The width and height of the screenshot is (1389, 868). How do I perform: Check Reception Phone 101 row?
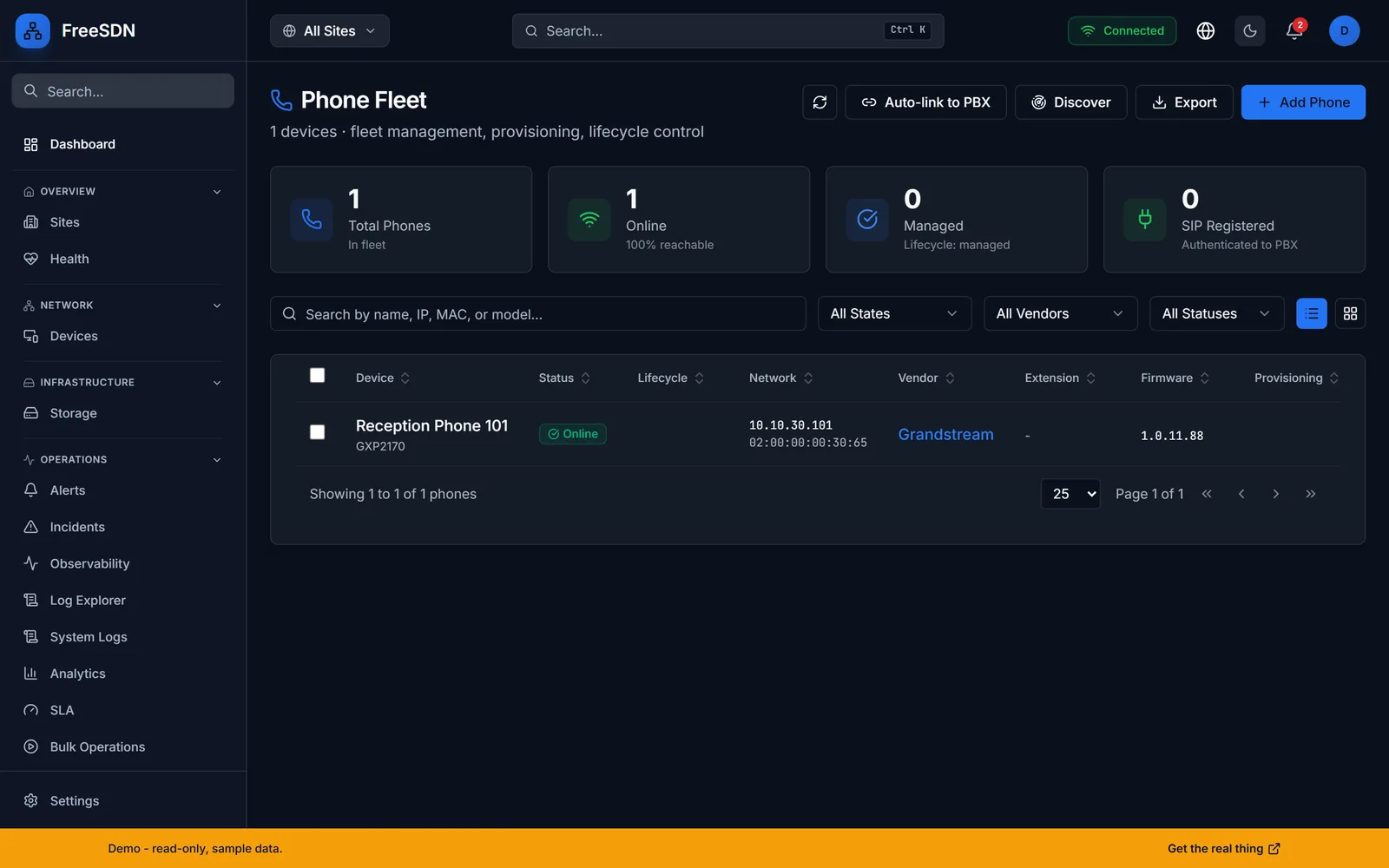(318, 432)
